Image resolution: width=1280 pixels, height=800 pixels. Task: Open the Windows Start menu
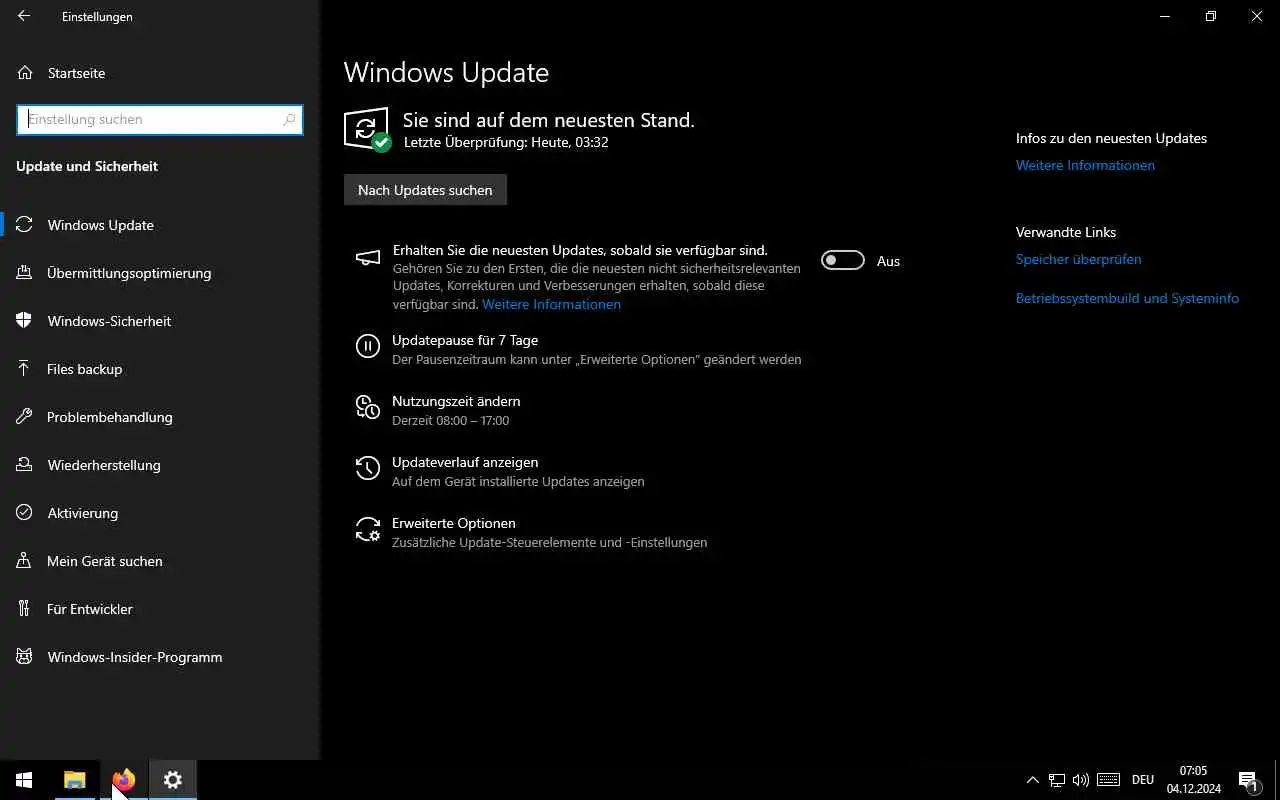pyautogui.click(x=24, y=780)
